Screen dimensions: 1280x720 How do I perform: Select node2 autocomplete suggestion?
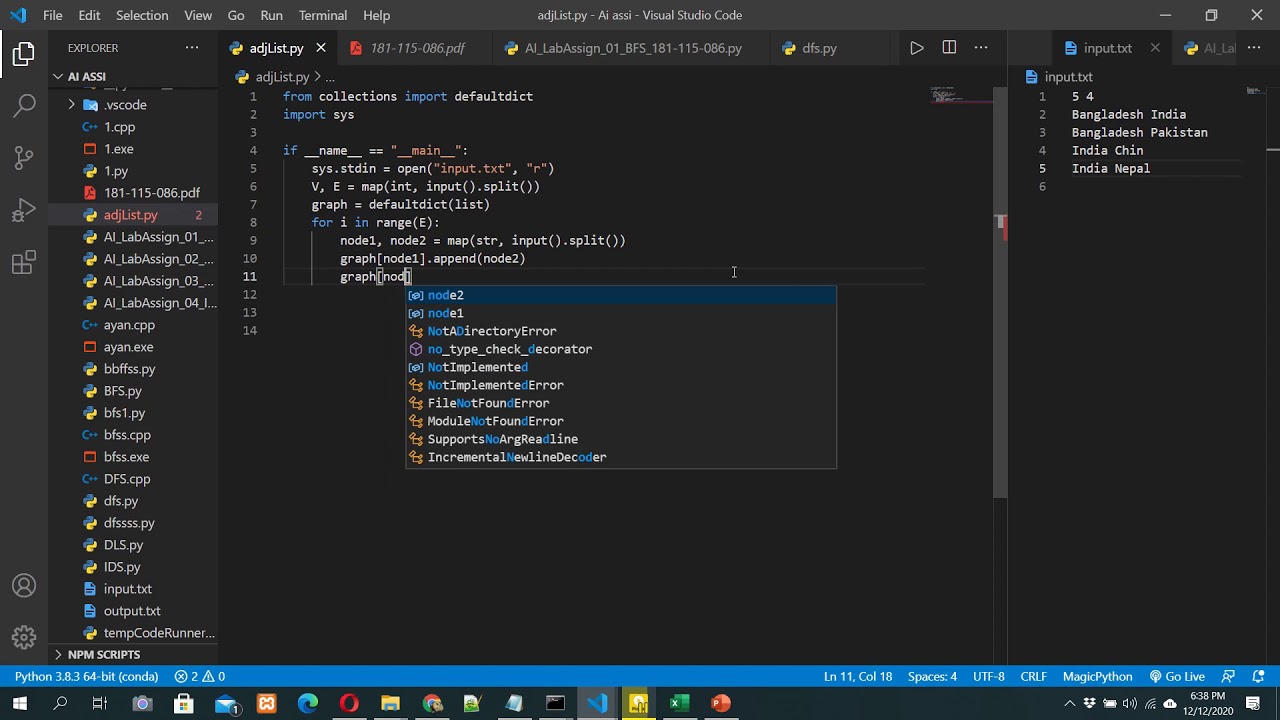(x=620, y=295)
